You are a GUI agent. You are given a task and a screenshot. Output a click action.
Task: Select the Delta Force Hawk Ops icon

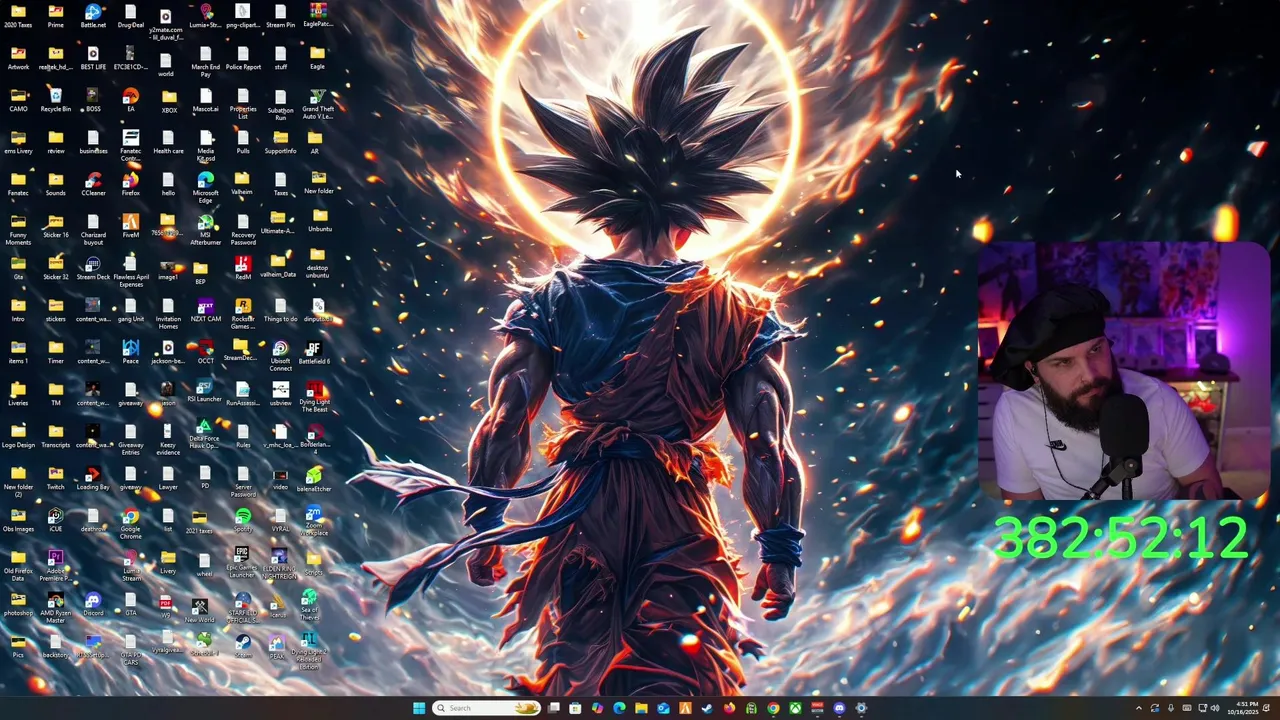tap(204, 435)
